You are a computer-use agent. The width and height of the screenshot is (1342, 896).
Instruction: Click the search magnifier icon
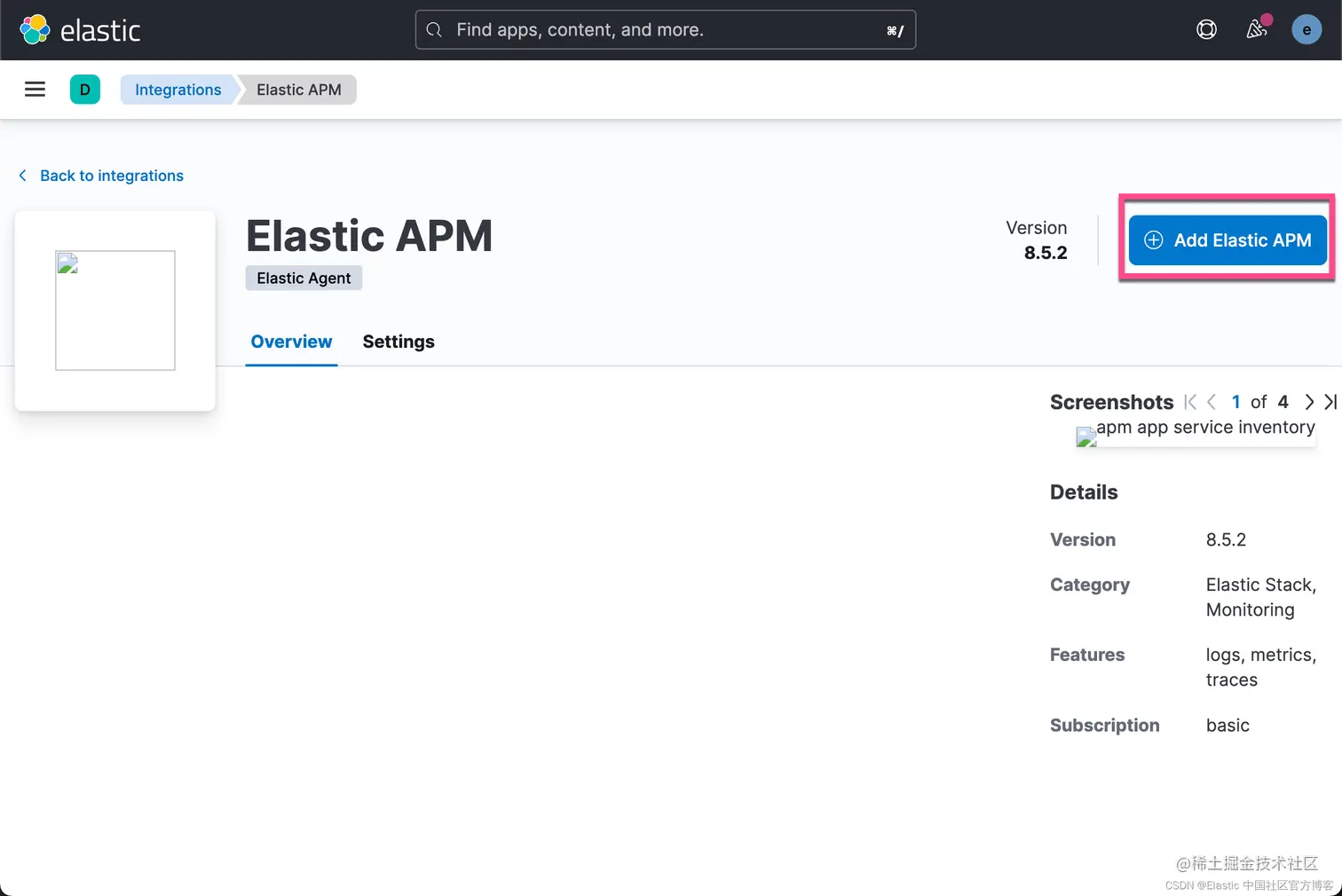point(434,30)
